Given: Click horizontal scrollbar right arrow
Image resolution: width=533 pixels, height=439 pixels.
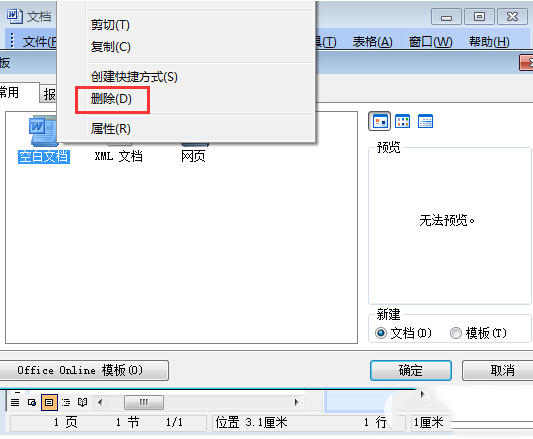Looking at the screenshot, I should (296, 403).
